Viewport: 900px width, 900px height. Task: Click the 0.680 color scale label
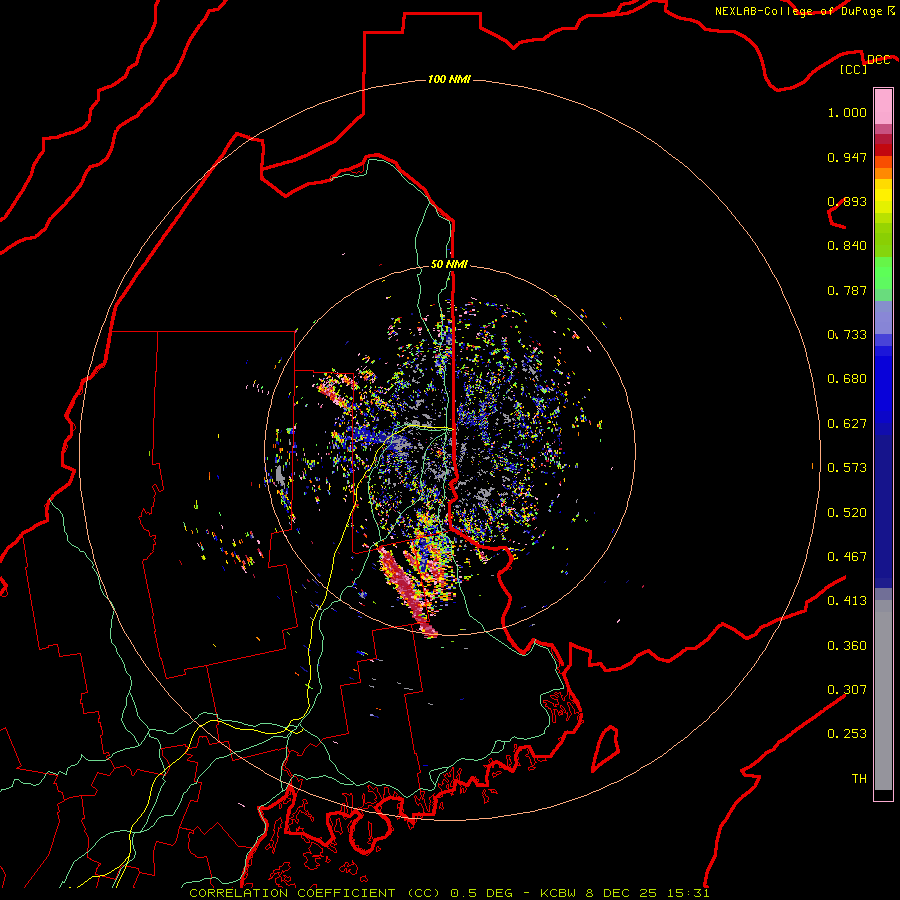click(x=847, y=379)
